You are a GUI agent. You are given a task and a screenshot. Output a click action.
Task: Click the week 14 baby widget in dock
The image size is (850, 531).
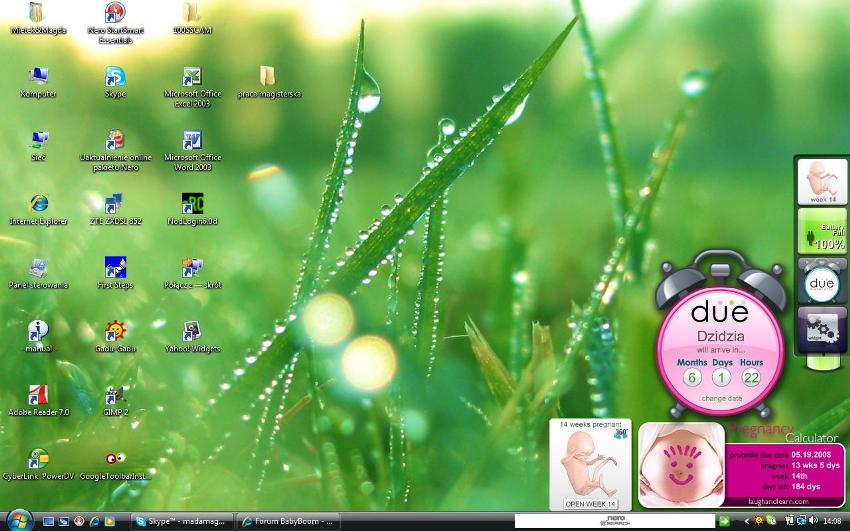point(822,181)
